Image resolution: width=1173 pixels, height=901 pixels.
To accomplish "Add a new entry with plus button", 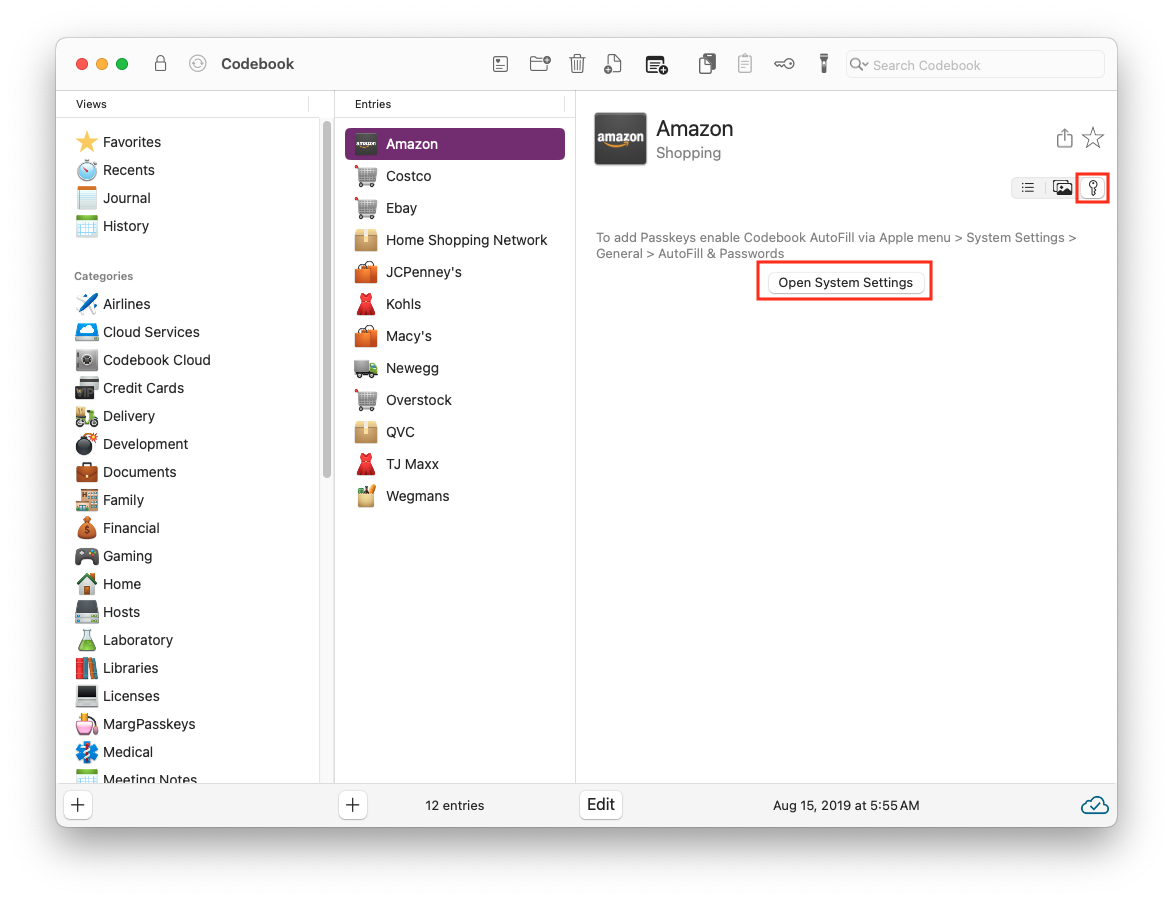I will (x=353, y=805).
